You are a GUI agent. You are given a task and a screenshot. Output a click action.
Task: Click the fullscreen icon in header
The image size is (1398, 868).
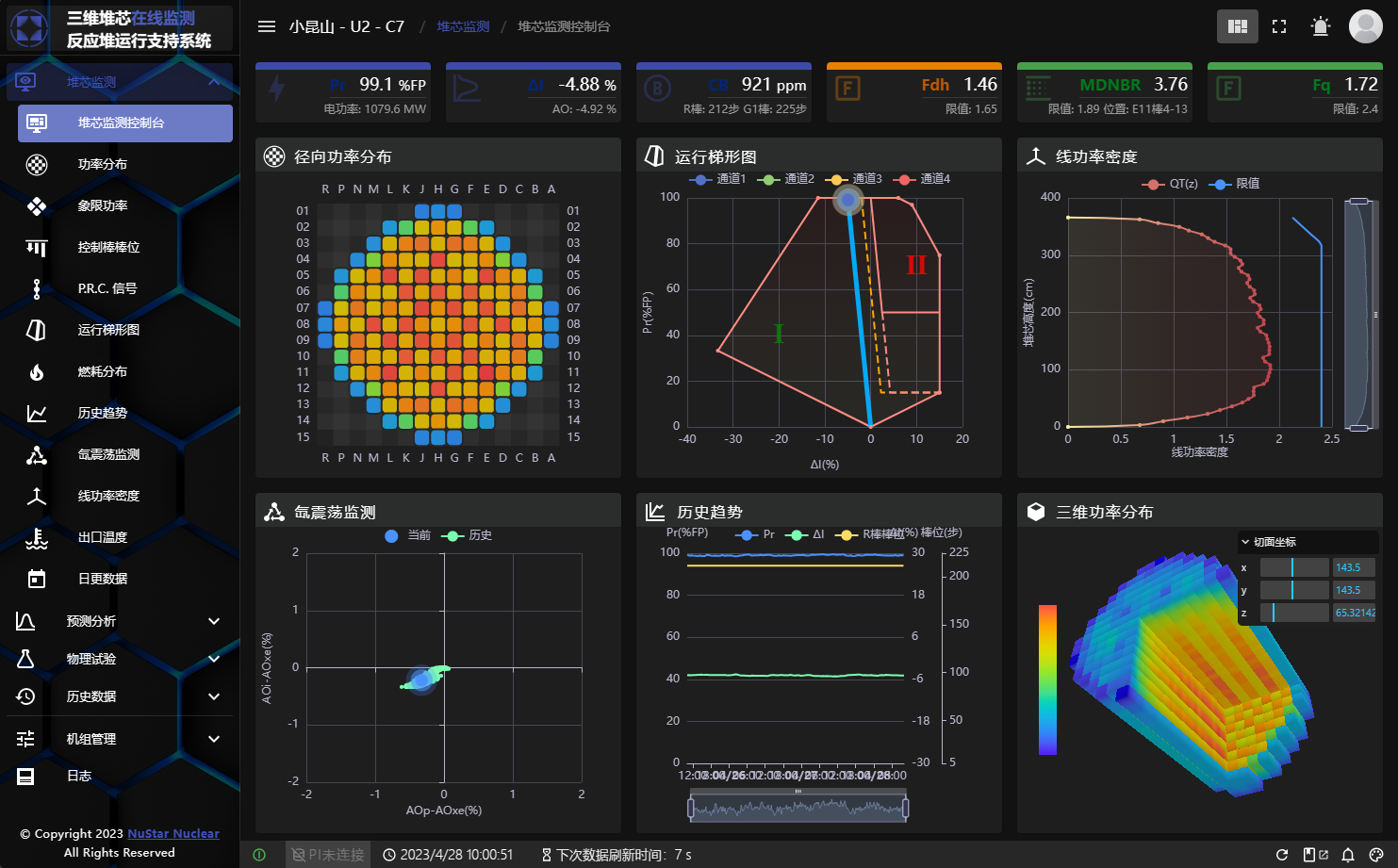[1279, 26]
